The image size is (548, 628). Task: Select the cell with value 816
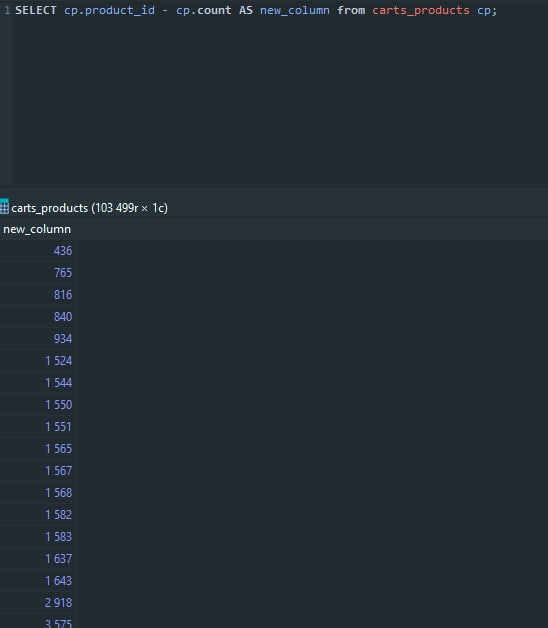[x=38, y=295]
